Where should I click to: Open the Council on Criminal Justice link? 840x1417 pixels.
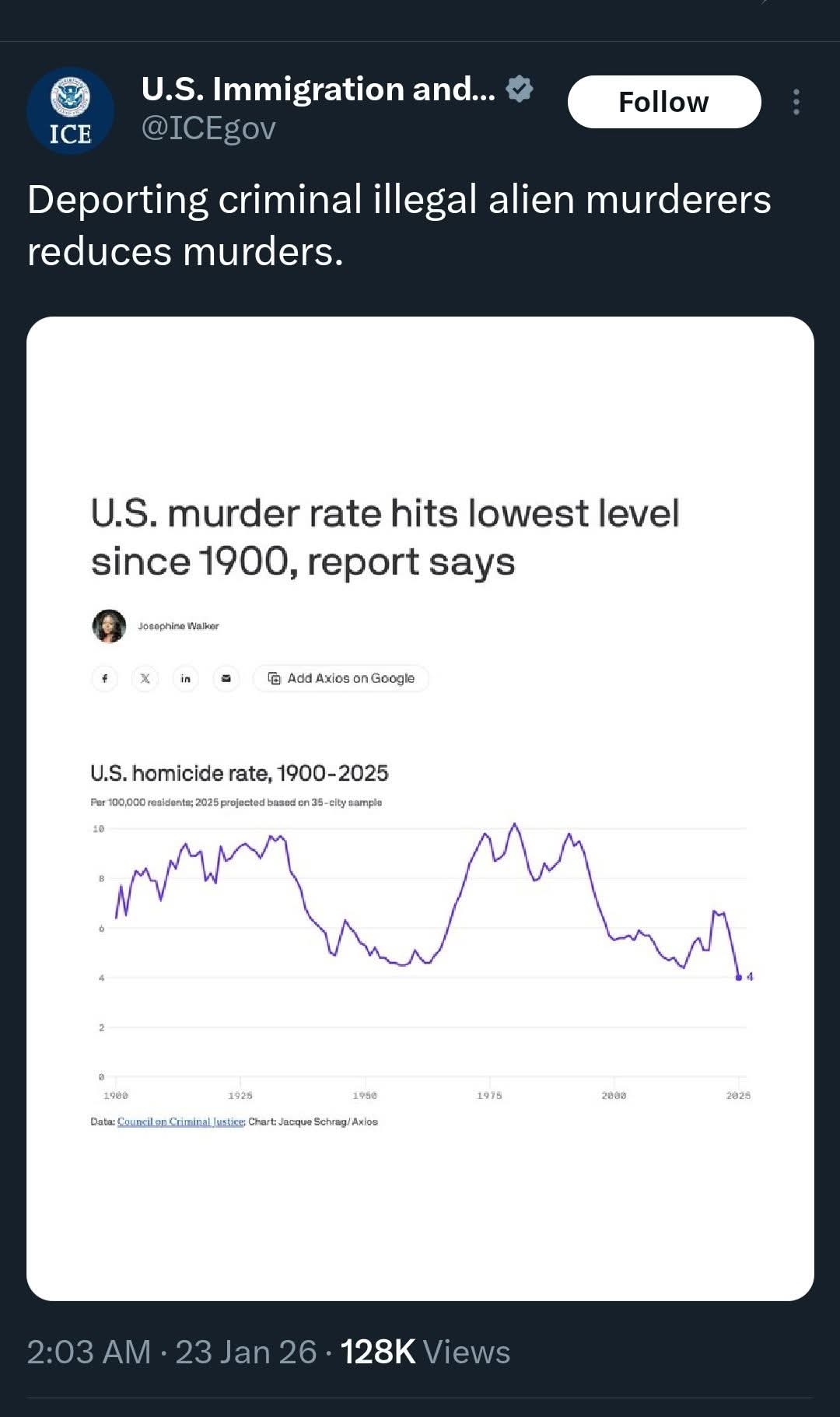point(181,1121)
